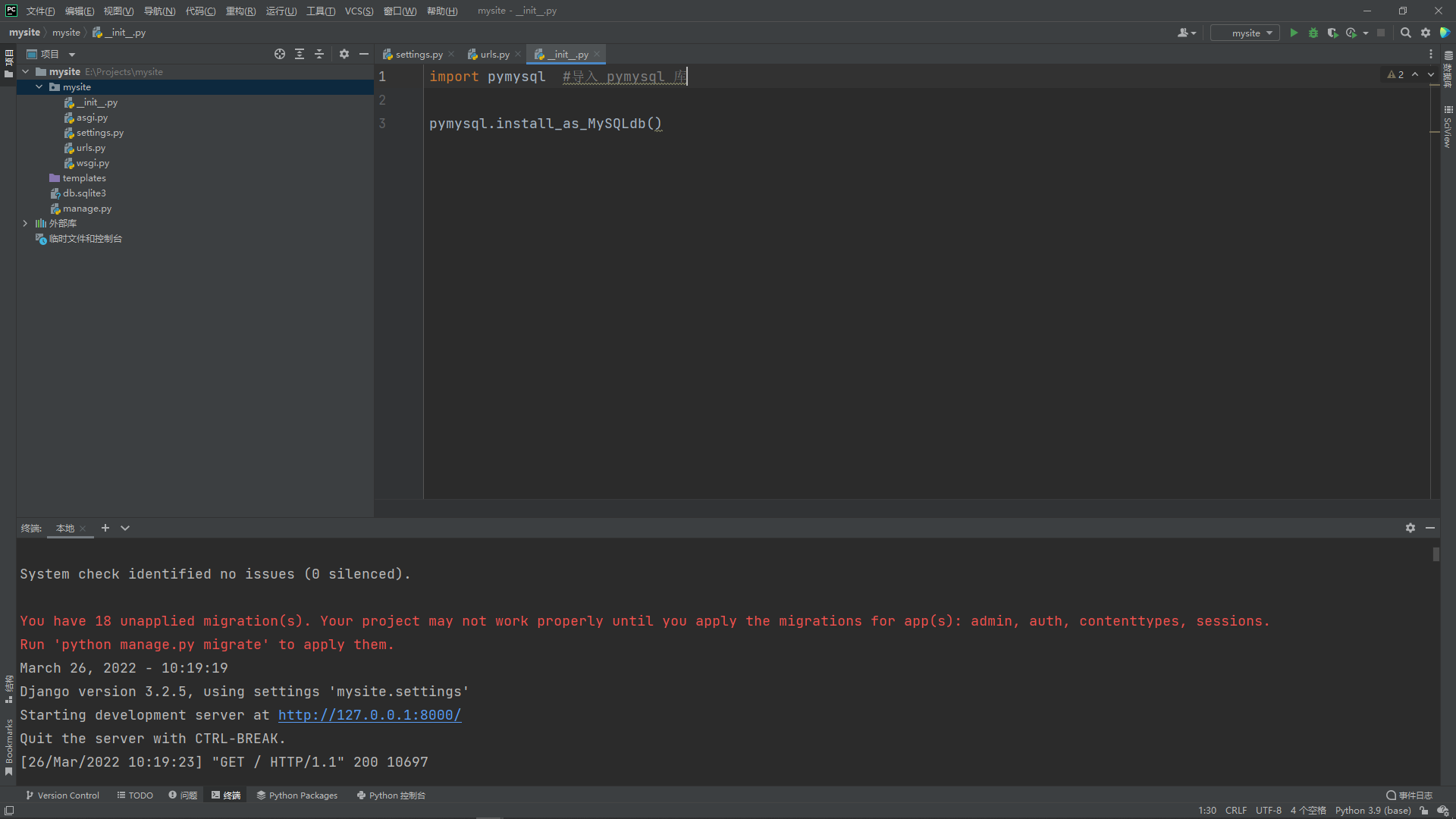Image resolution: width=1456 pixels, height=819 pixels.
Task: Change UTF-8 file encoding in status bar
Action: [1269, 811]
